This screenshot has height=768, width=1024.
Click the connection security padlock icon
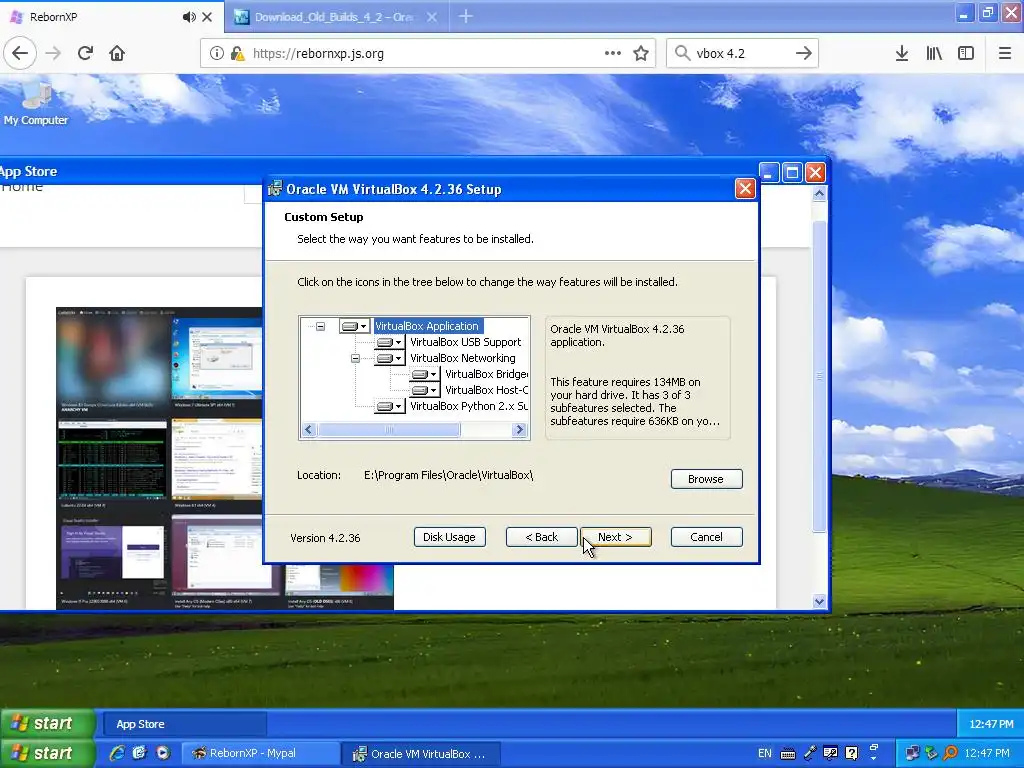pos(237,54)
